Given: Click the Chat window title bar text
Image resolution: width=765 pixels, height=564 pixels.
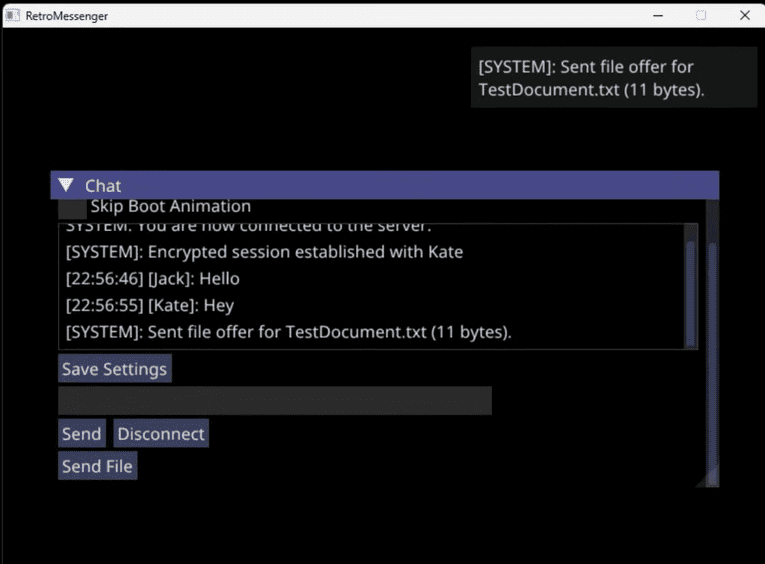Looking at the screenshot, I should pyautogui.click(x=103, y=185).
